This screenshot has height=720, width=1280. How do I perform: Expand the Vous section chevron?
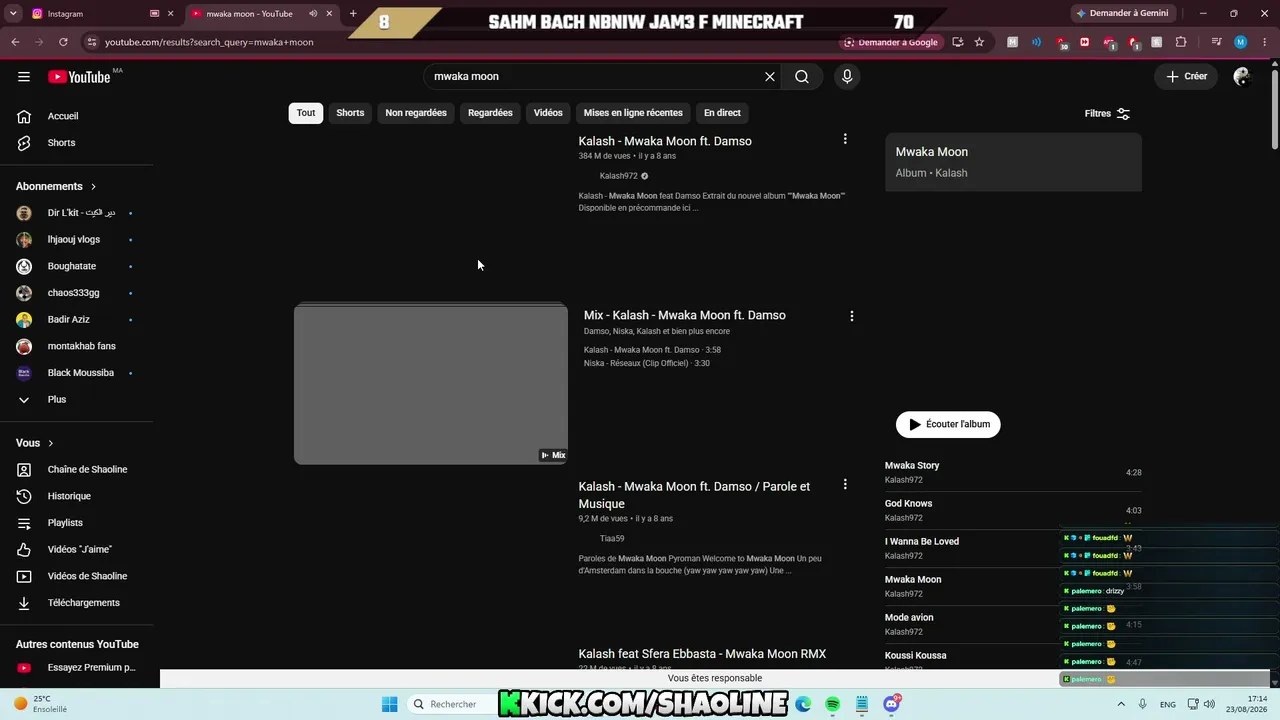pyautogui.click(x=51, y=443)
